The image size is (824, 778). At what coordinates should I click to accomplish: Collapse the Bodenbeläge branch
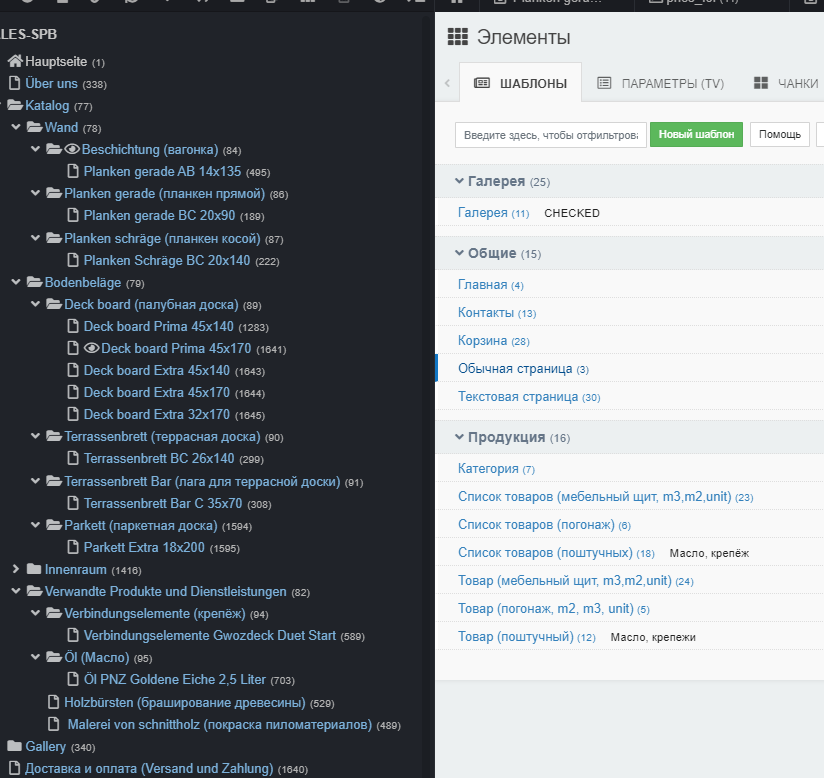pyautogui.click(x=16, y=282)
